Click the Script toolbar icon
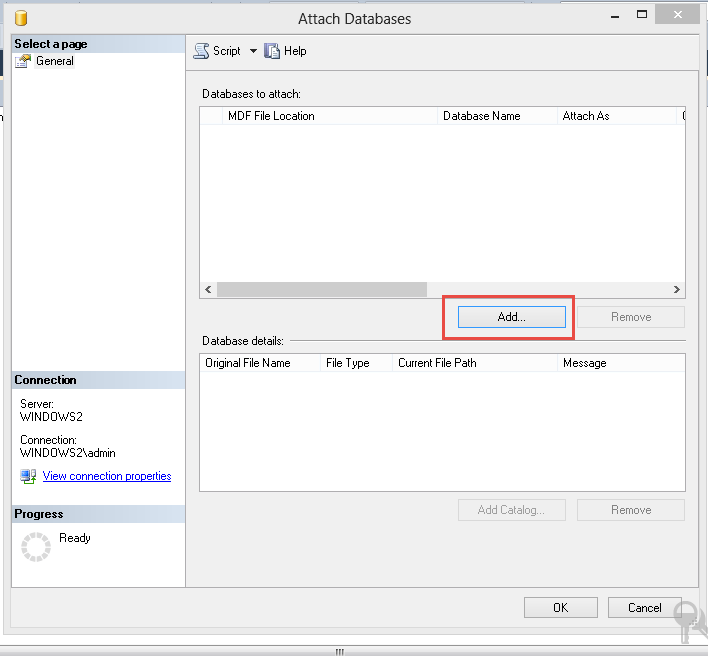708x656 pixels. (x=201, y=51)
